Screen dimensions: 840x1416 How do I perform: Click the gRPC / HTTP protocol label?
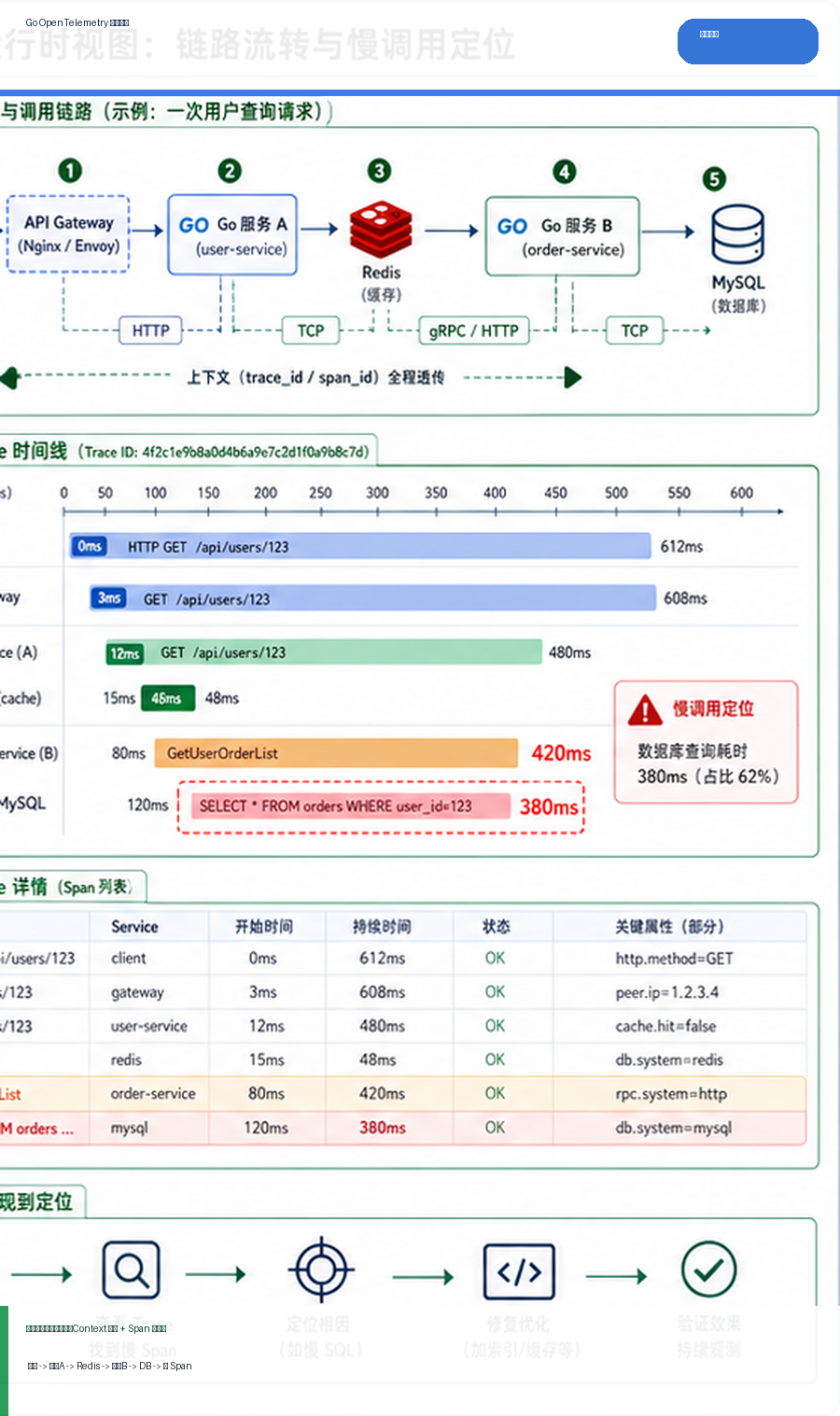click(474, 330)
